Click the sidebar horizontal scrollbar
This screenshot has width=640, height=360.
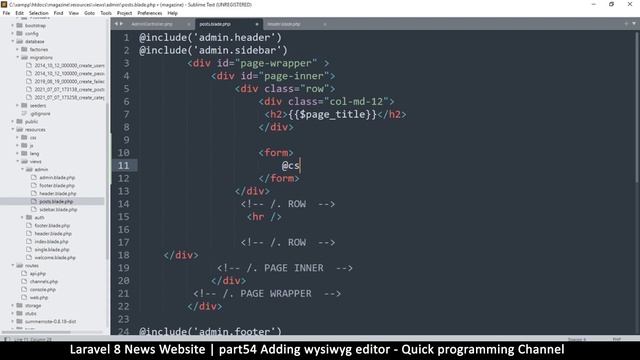click(36, 332)
